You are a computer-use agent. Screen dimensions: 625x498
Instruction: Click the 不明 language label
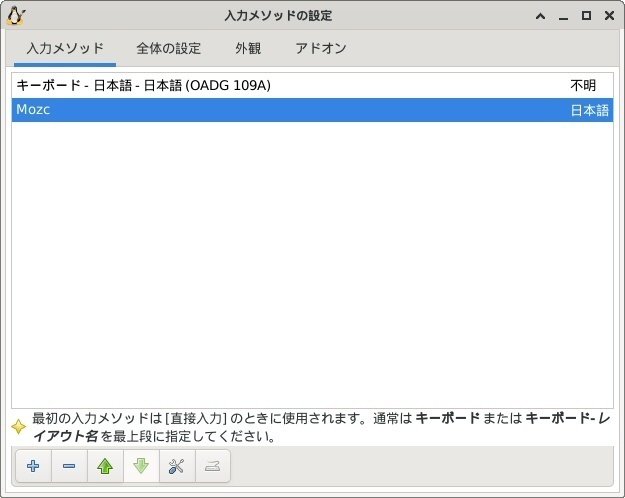[x=583, y=85]
